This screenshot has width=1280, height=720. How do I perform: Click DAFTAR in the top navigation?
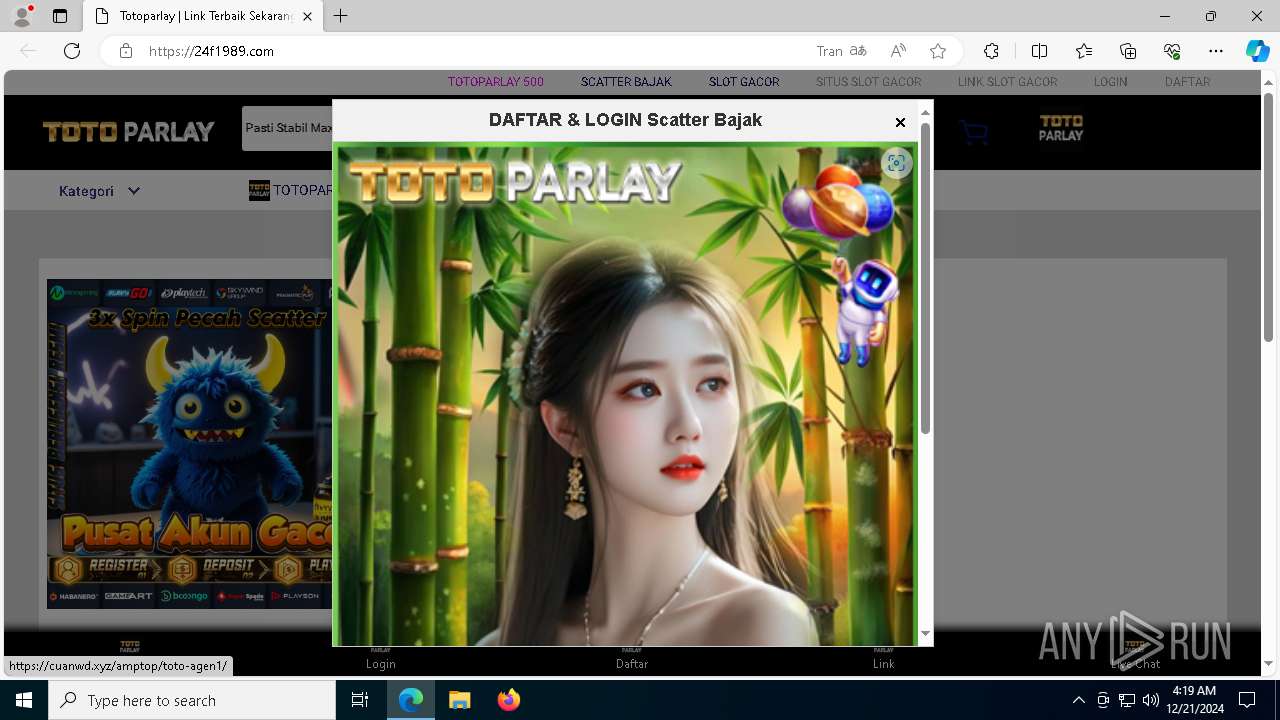[1187, 82]
